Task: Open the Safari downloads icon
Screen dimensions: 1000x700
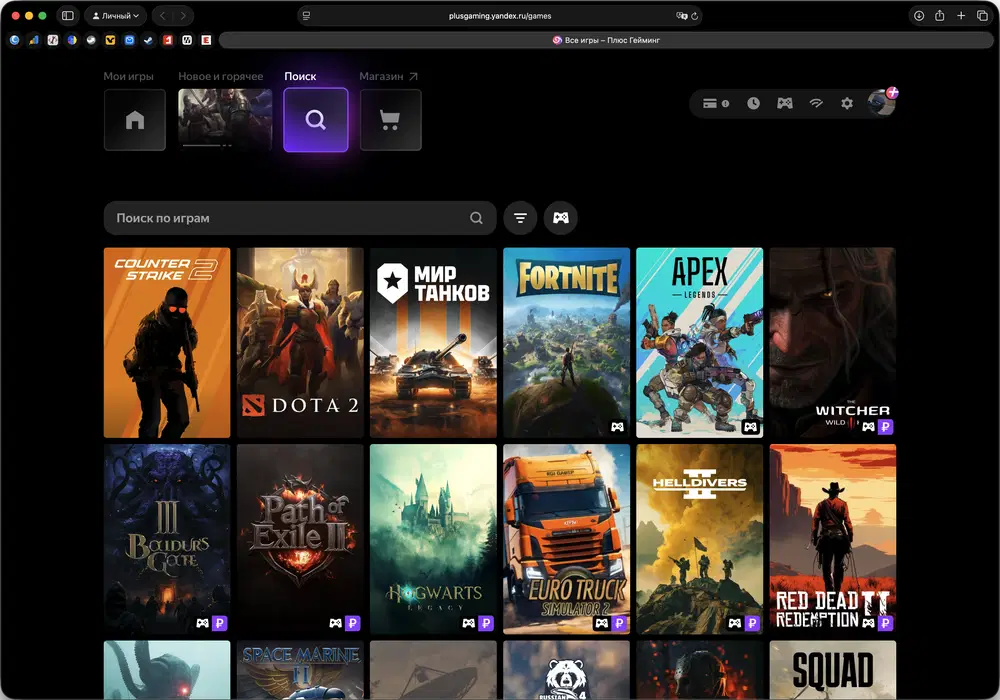Action: click(919, 15)
